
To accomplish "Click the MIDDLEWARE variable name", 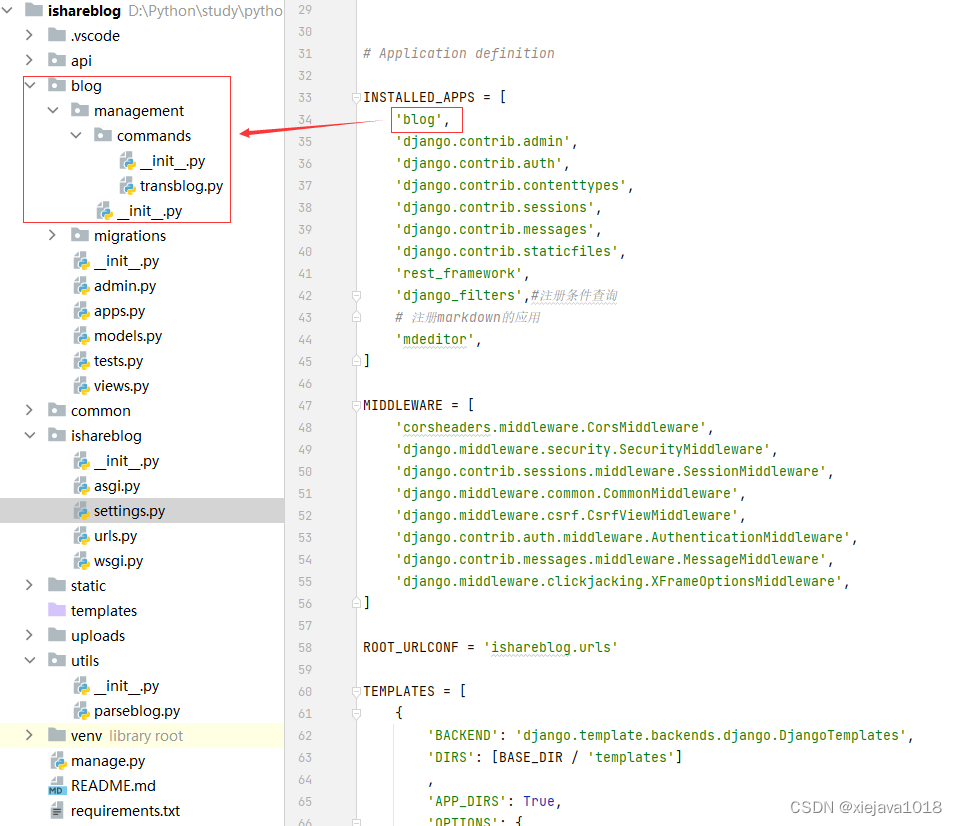I will click(x=403, y=405).
